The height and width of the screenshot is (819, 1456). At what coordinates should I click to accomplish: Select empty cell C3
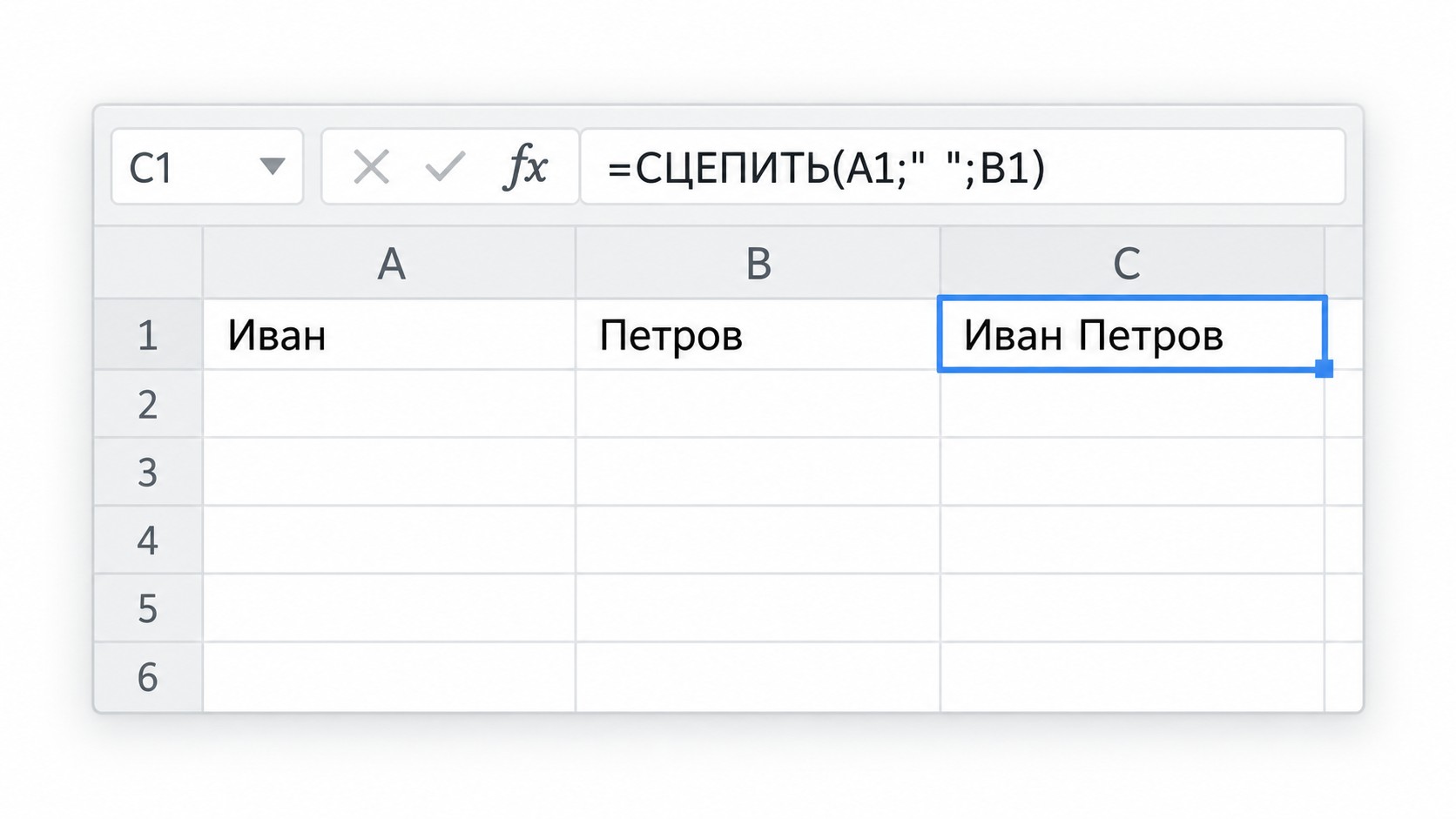tap(1132, 472)
